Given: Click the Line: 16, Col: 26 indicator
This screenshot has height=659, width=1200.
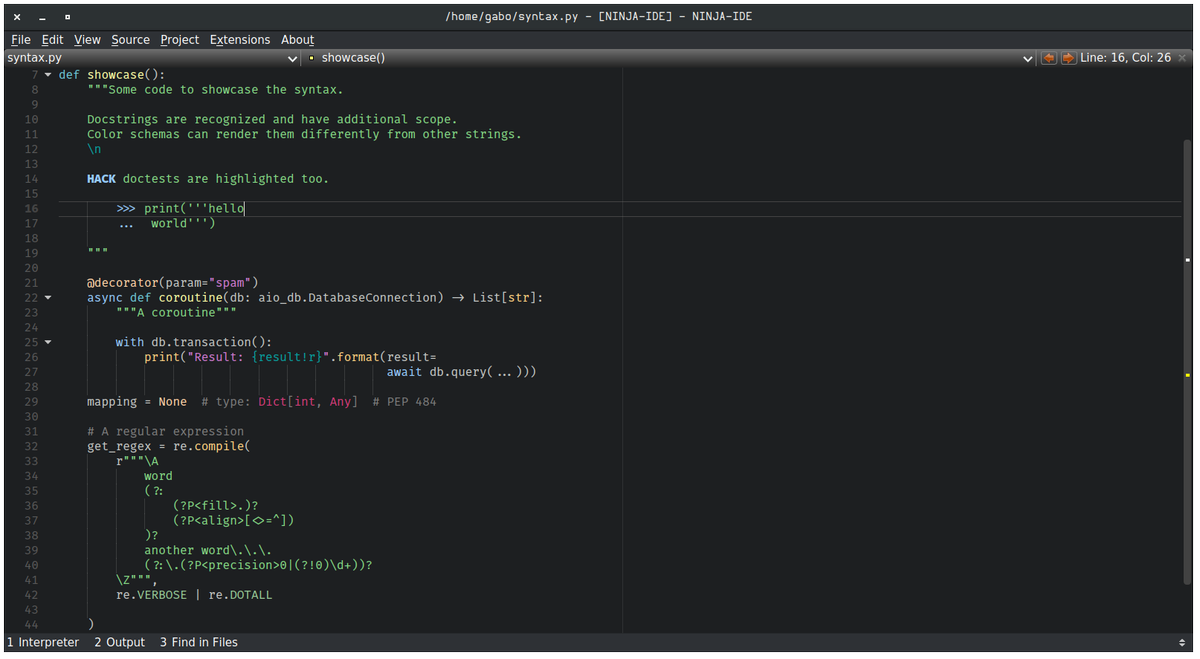Looking at the screenshot, I should click(x=1125, y=58).
